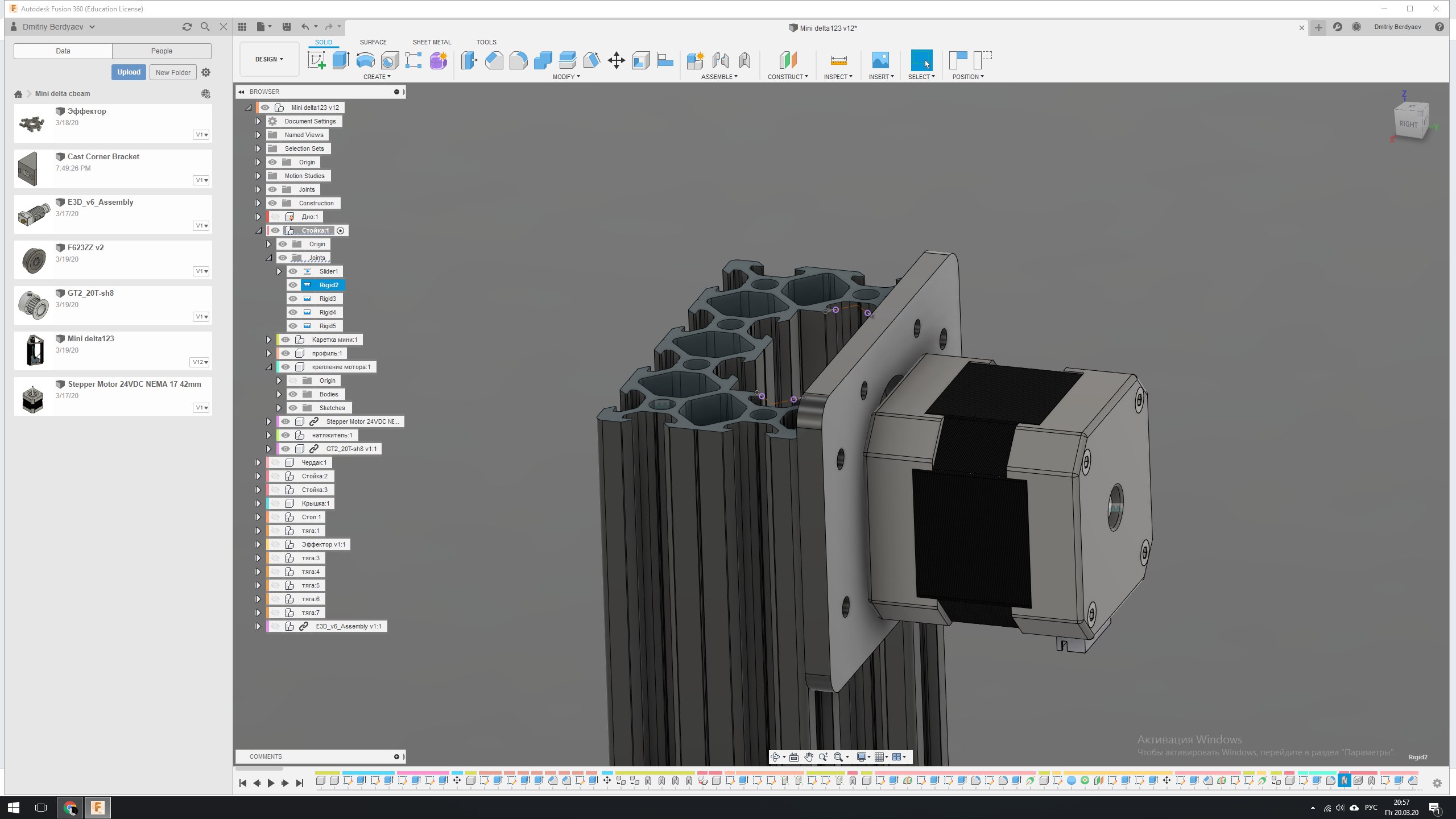Viewport: 1456px width, 819px height.
Task: Switch to the TOOLS tab
Action: (x=486, y=42)
